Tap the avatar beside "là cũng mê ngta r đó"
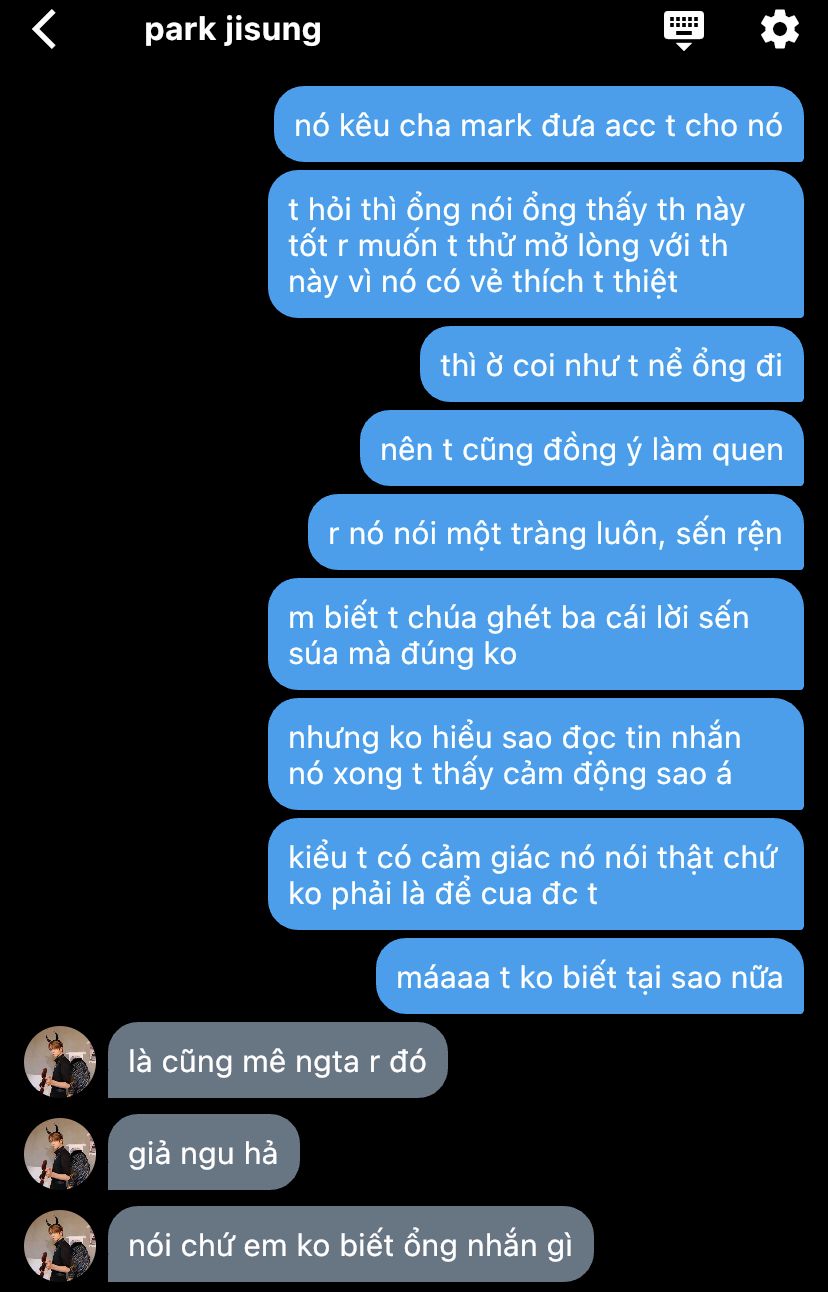The image size is (828, 1292). point(60,1062)
